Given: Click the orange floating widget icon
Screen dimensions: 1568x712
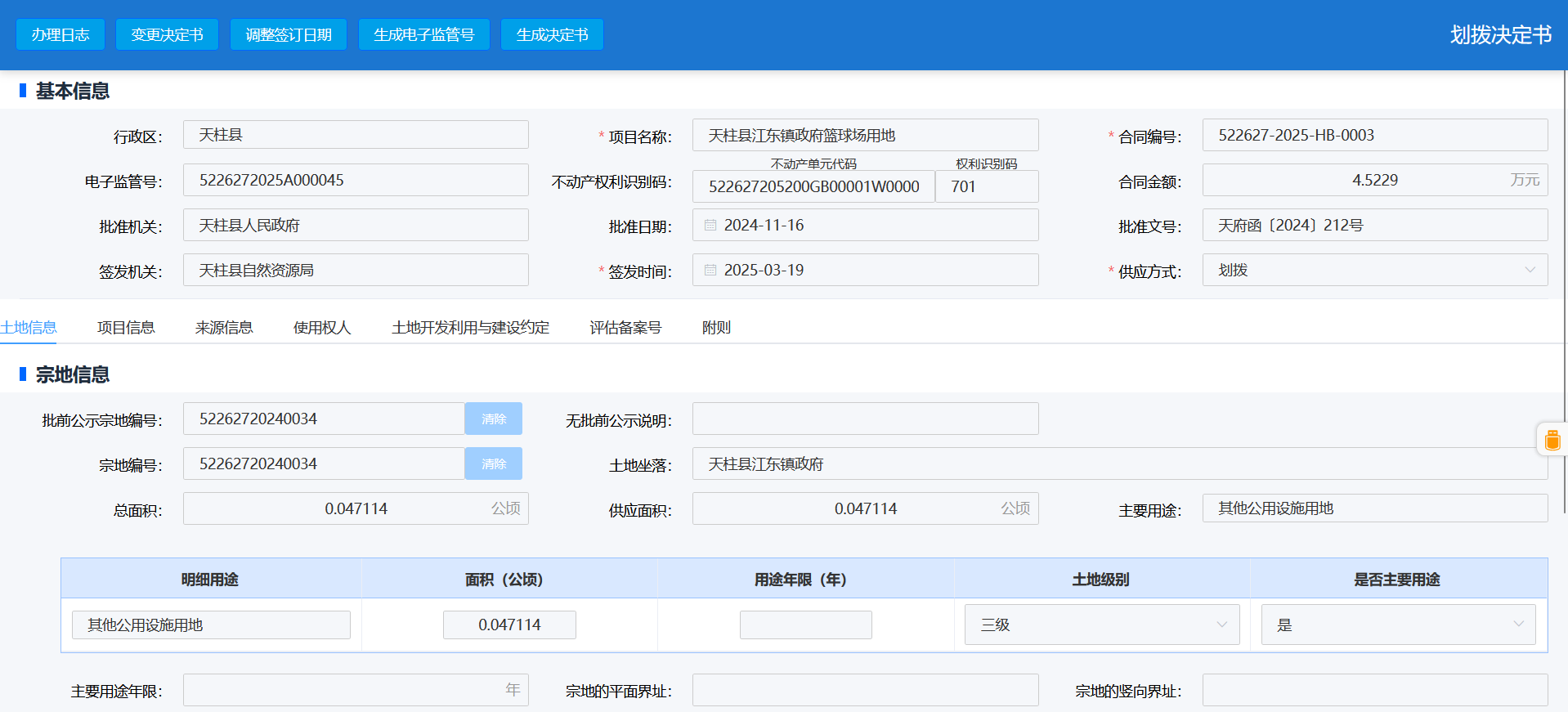Looking at the screenshot, I should point(1552,440).
